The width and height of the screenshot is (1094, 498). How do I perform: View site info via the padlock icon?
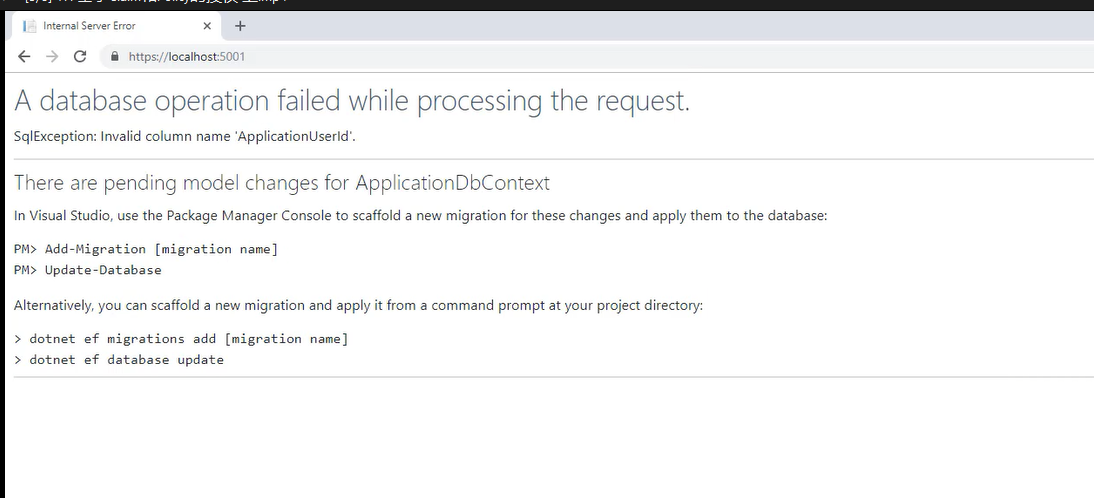(115, 56)
